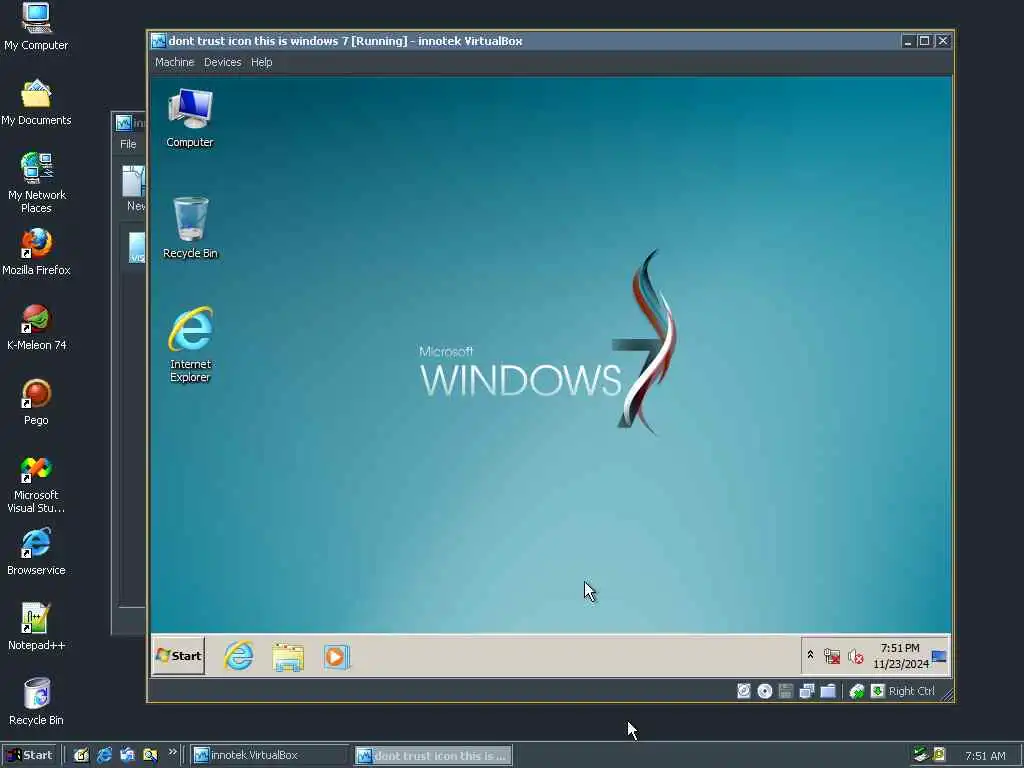Click host clock showing 7:51 AM
Screen dimensions: 1024x768
tap(985, 756)
